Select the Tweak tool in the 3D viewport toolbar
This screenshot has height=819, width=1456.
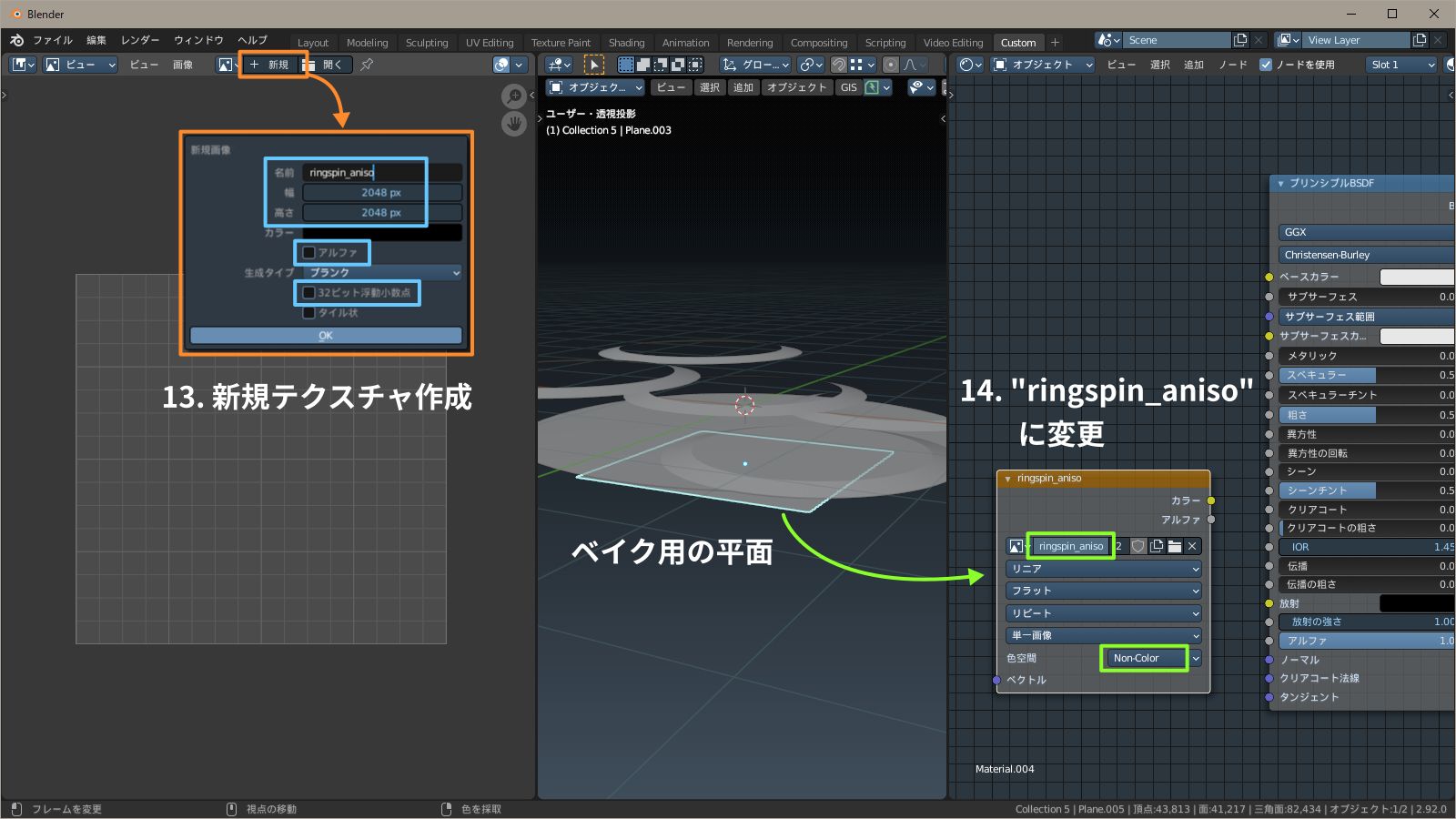tap(594, 65)
